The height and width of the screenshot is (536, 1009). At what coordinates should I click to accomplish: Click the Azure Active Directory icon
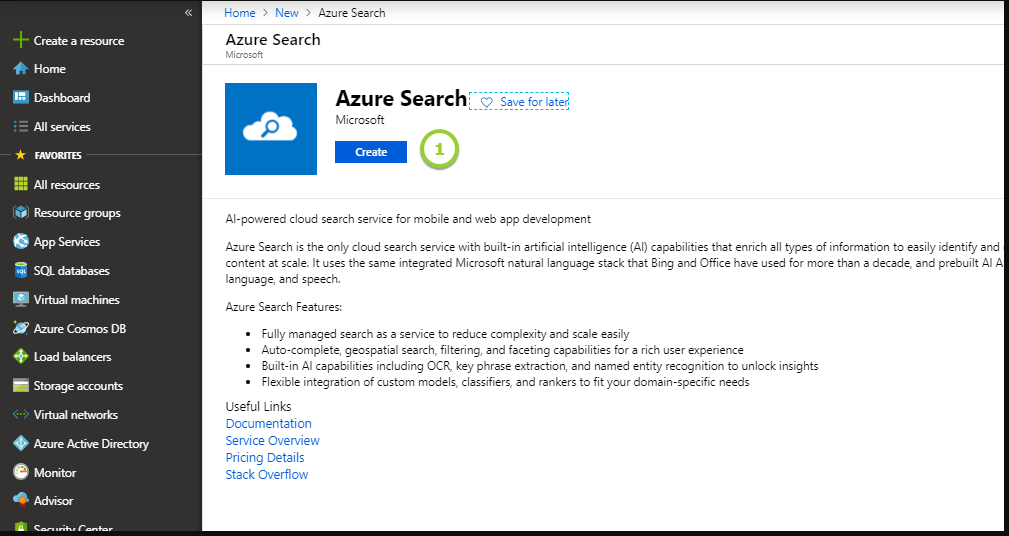coord(20,444)
